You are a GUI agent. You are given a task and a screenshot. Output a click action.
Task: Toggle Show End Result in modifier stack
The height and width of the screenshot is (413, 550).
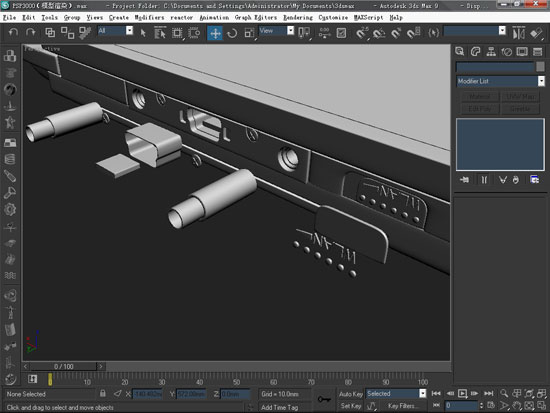click(484, 180)
